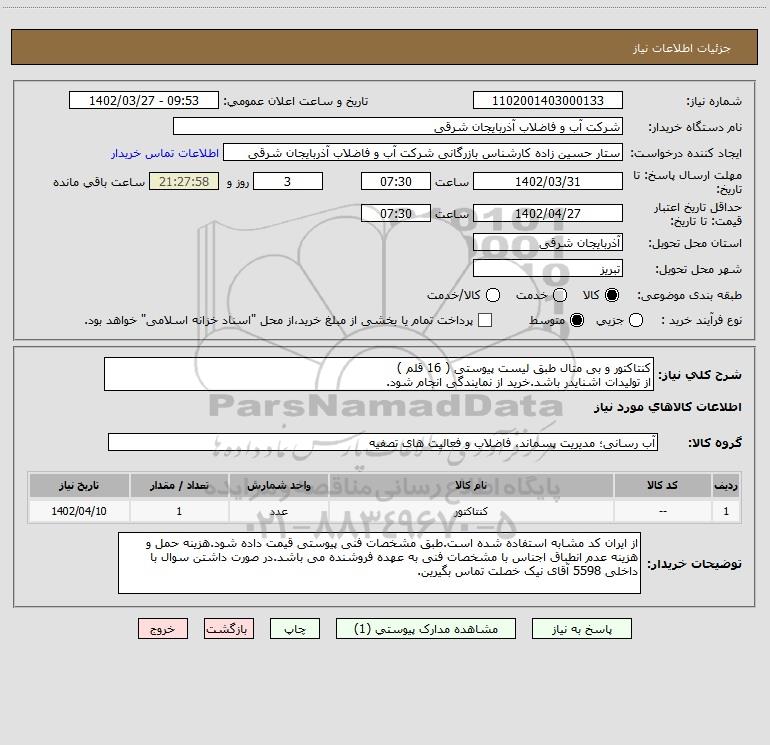Viewport: 770px width, 745px height.
Task: Select the کالا radio button
Action: (x=612, y=295)
